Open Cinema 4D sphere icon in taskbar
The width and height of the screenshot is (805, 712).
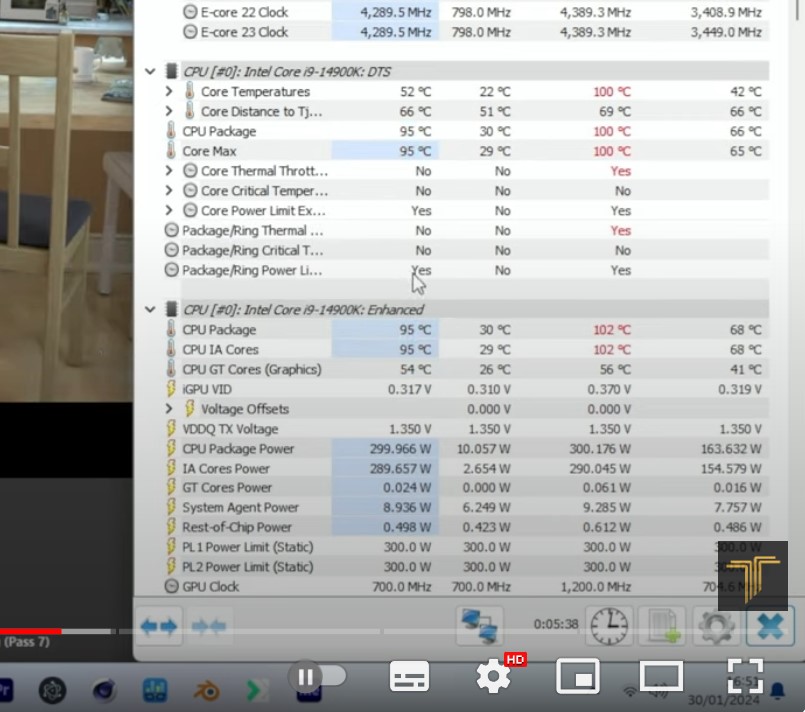pyautogui.click(x=104, y=690)
